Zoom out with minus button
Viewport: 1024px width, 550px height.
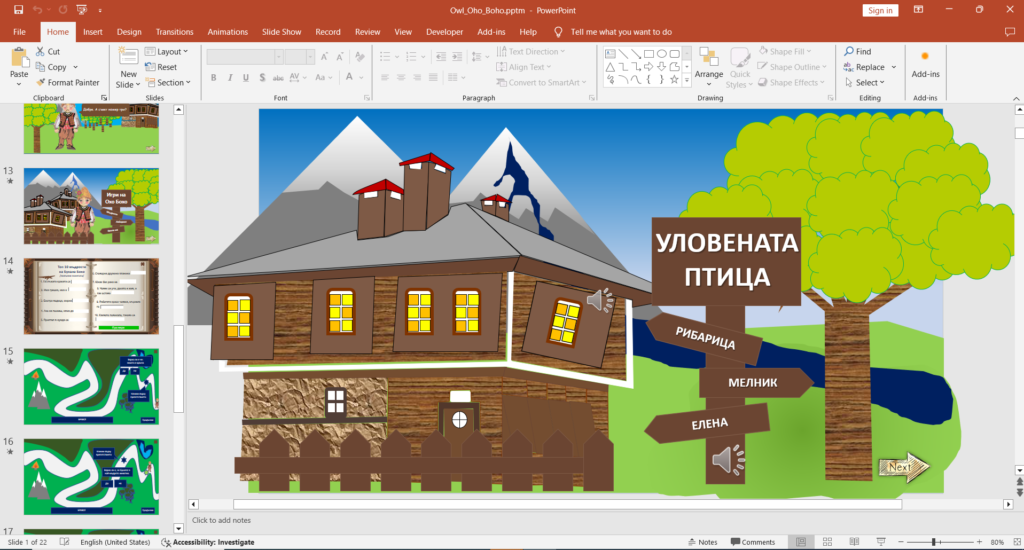coord(901,542)
